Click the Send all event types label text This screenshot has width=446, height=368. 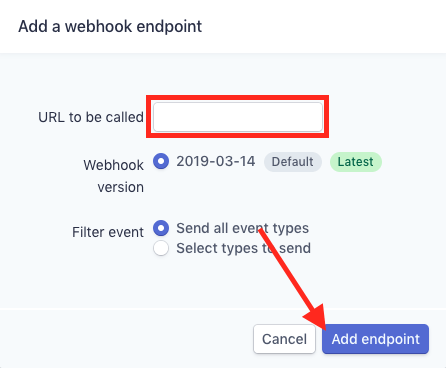click(x=242, y=228)
